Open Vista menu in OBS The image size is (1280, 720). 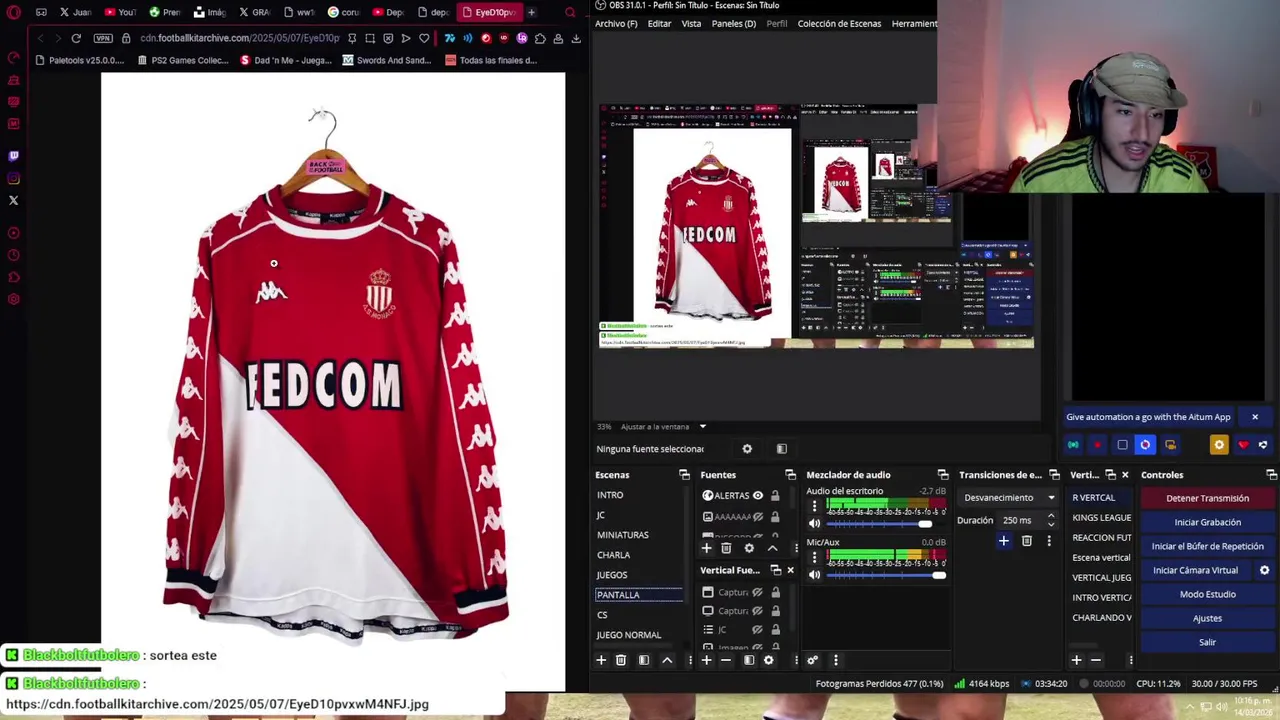pos(691,24)
